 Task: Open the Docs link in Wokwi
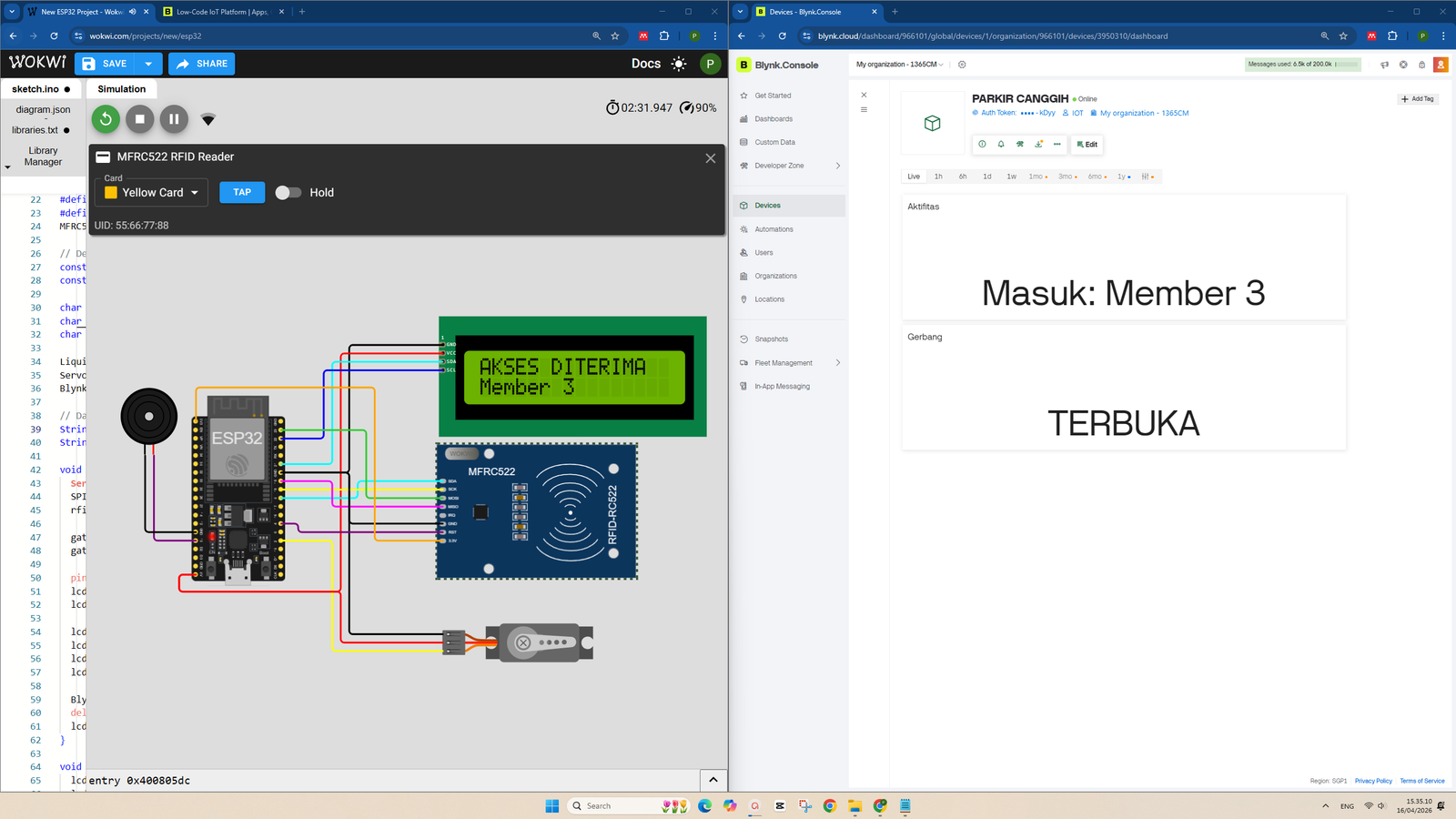coord(646,64)
